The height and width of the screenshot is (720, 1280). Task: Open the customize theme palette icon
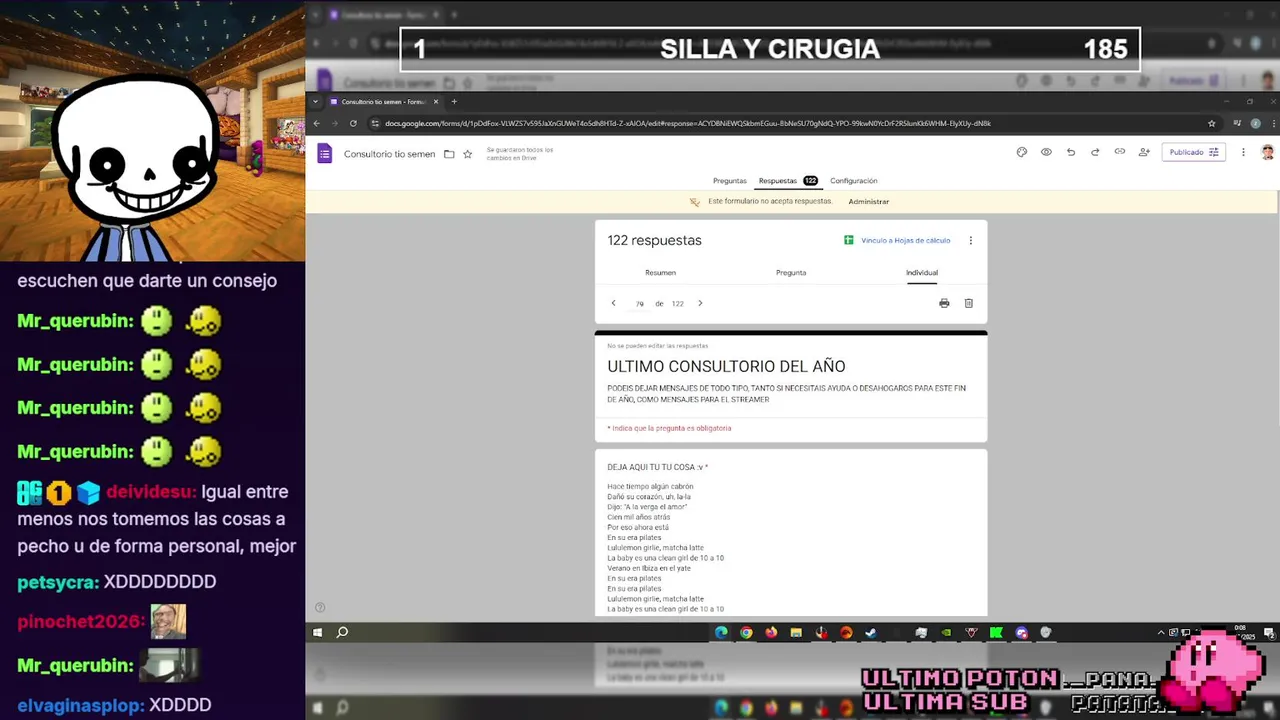point(1021,152)
